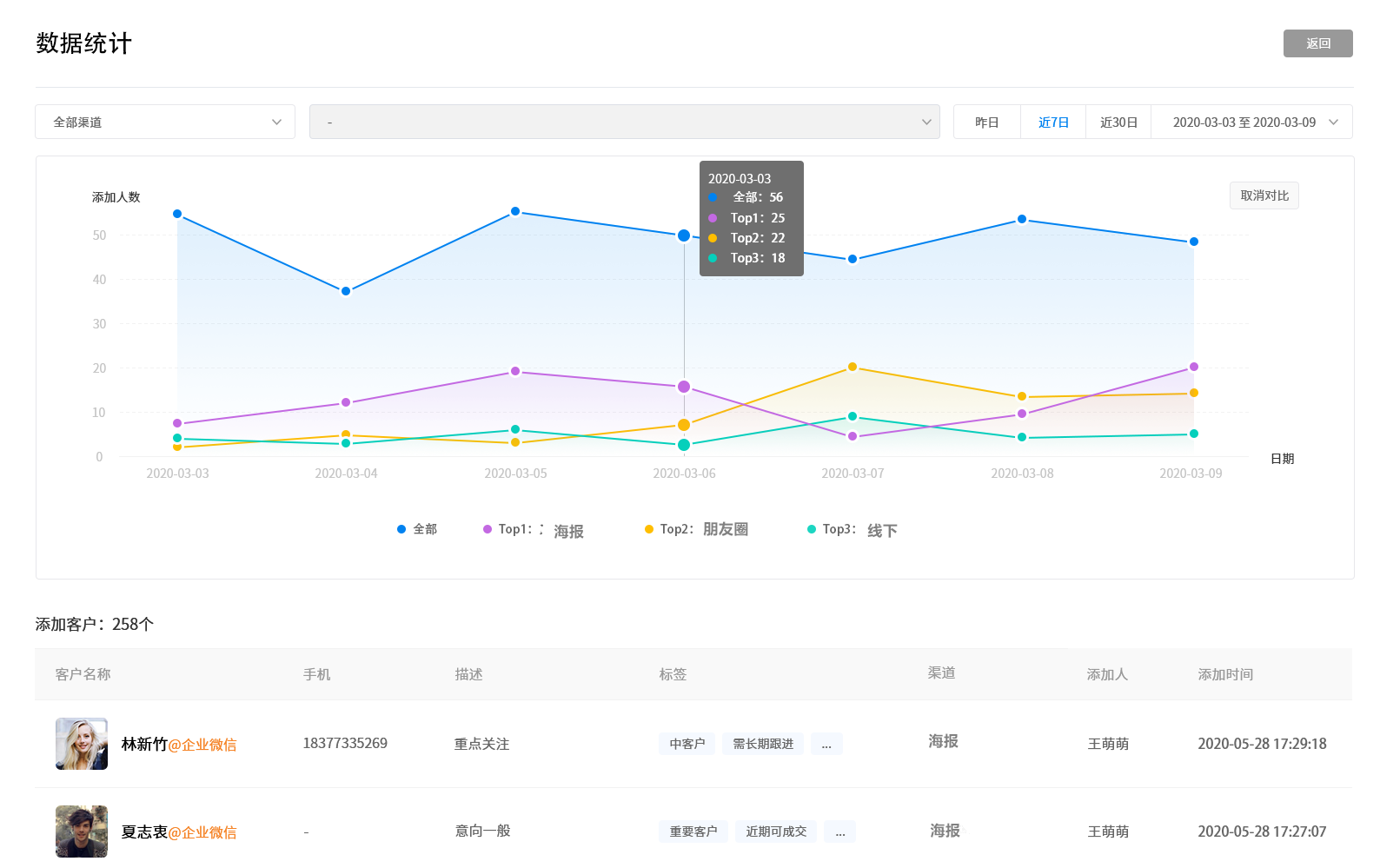1380x868 pixels.
Task: Click the yellow Top2 point on 2020-03-07
Action: click(853, 367)
